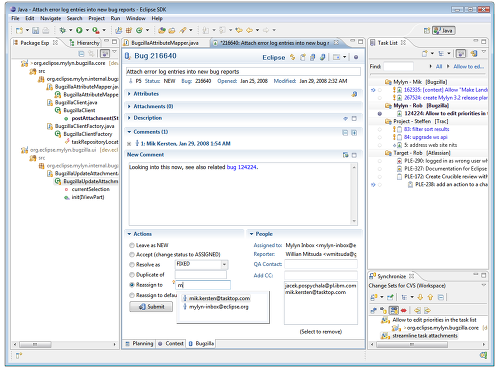500x372 pixels.
Task: Click Package Explorer horizontal scrollbar thumb
Action: [35, 344]
